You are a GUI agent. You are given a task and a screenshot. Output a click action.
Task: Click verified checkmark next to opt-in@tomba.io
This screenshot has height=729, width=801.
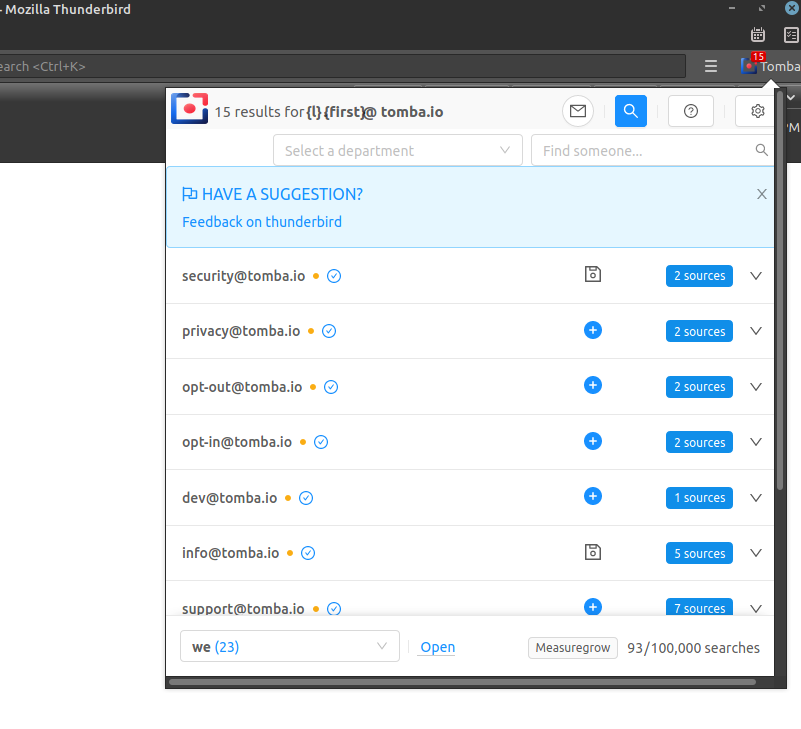[321, 442]
